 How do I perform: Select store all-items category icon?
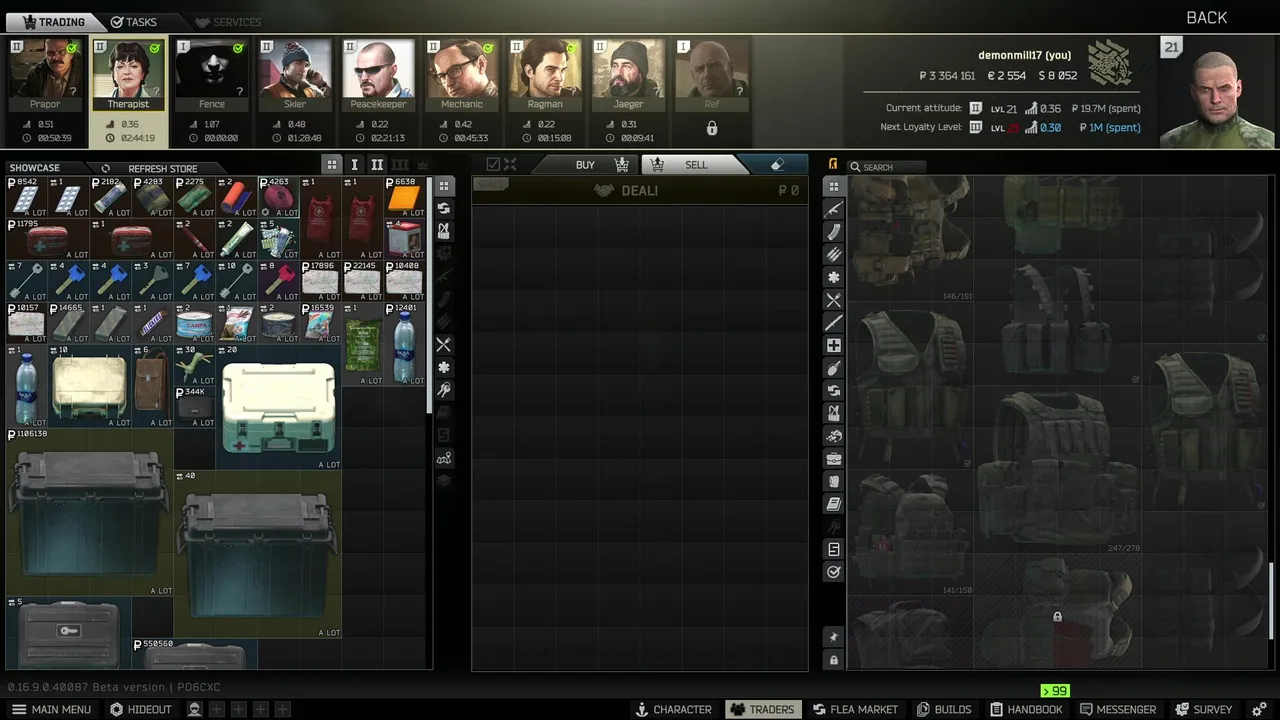[x=444, y=186]
